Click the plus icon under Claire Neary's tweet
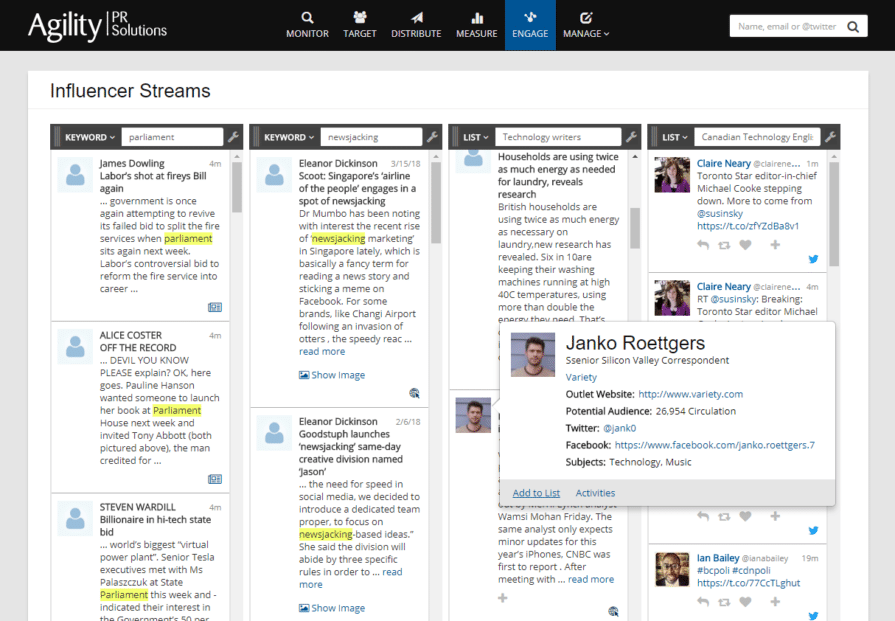The height and width of the screenshot is (621, 895). [775, 244]
